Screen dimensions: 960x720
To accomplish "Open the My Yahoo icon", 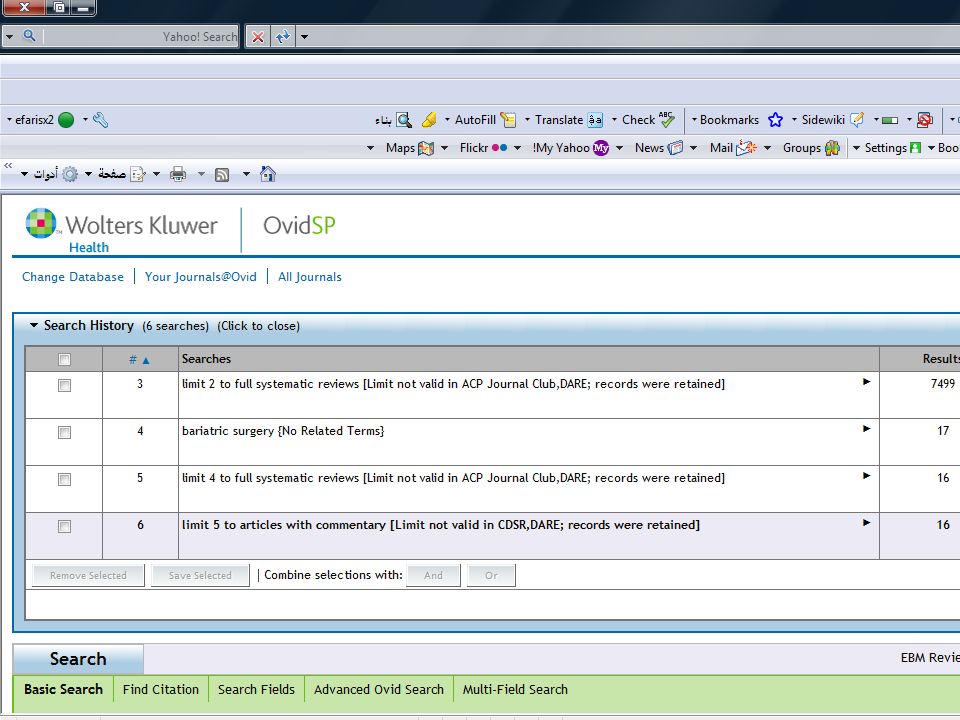I will point(601,148).
